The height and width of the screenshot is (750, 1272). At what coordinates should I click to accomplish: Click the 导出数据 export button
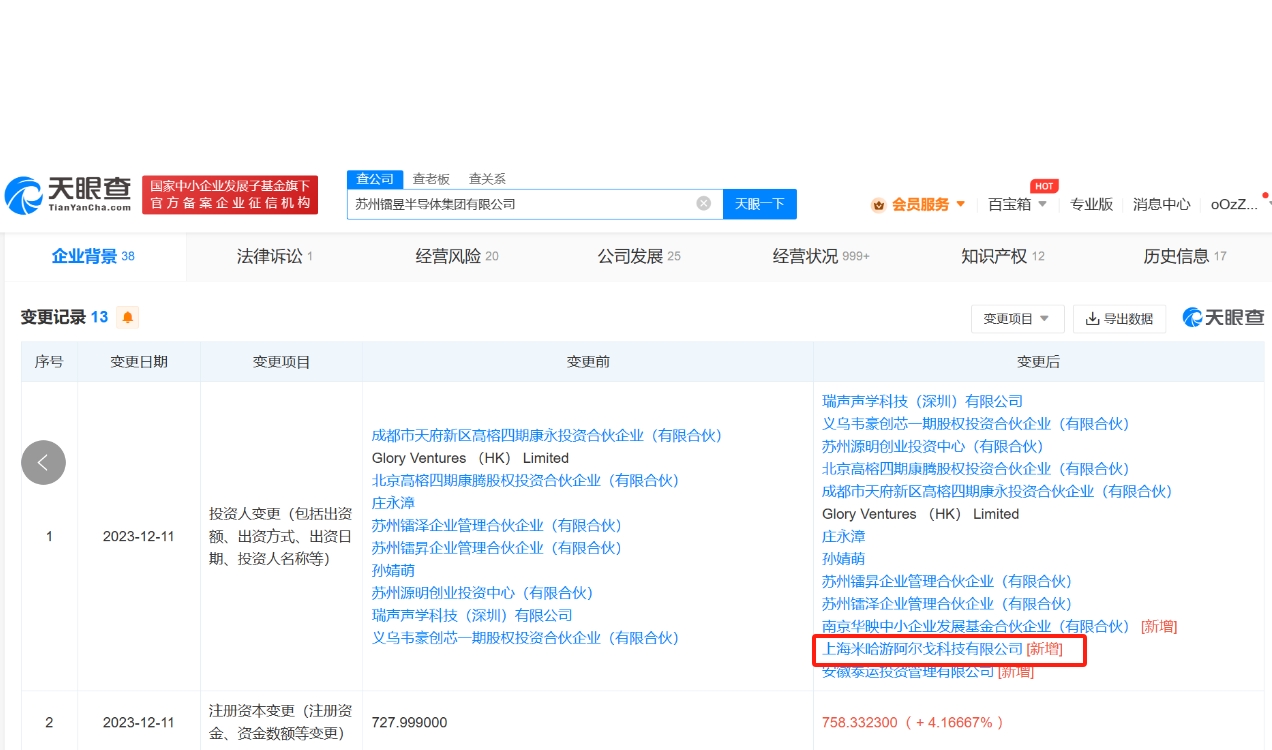coord(1119,318)
